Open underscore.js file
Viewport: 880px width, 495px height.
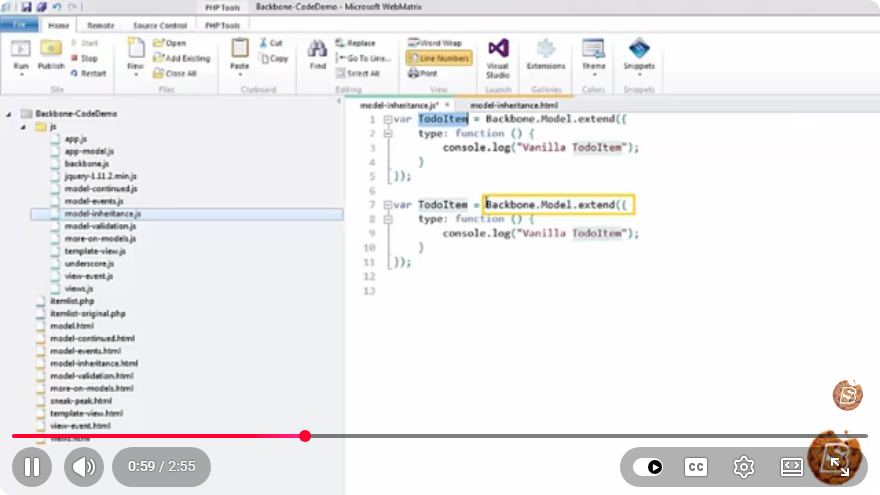point(89,264)
